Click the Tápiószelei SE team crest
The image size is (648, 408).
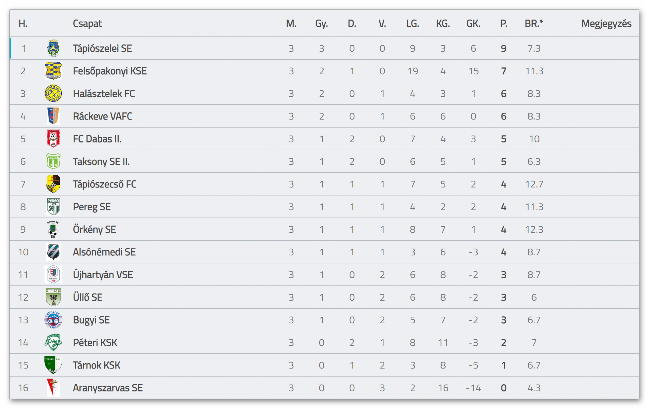(53, 48)
